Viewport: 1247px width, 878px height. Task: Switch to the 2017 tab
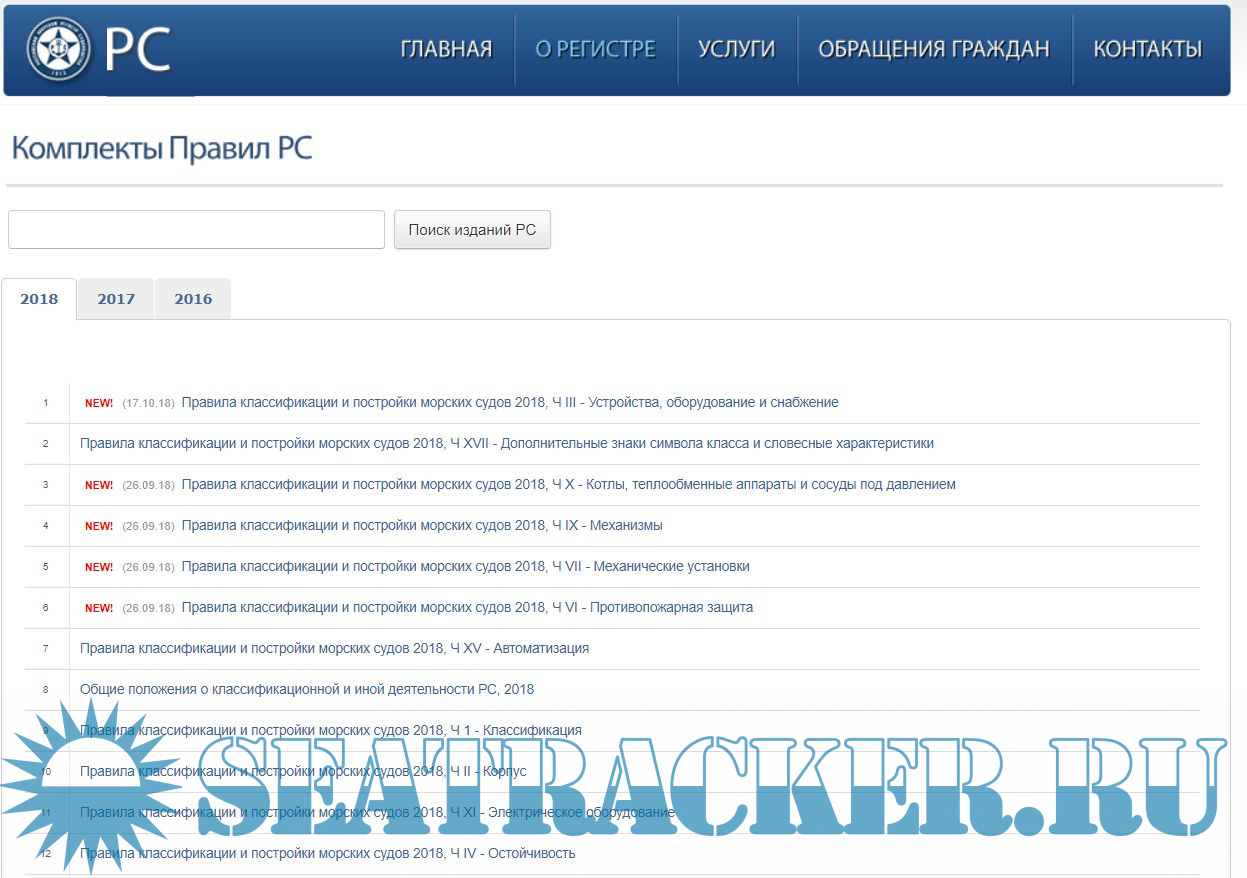coord(116,299)
